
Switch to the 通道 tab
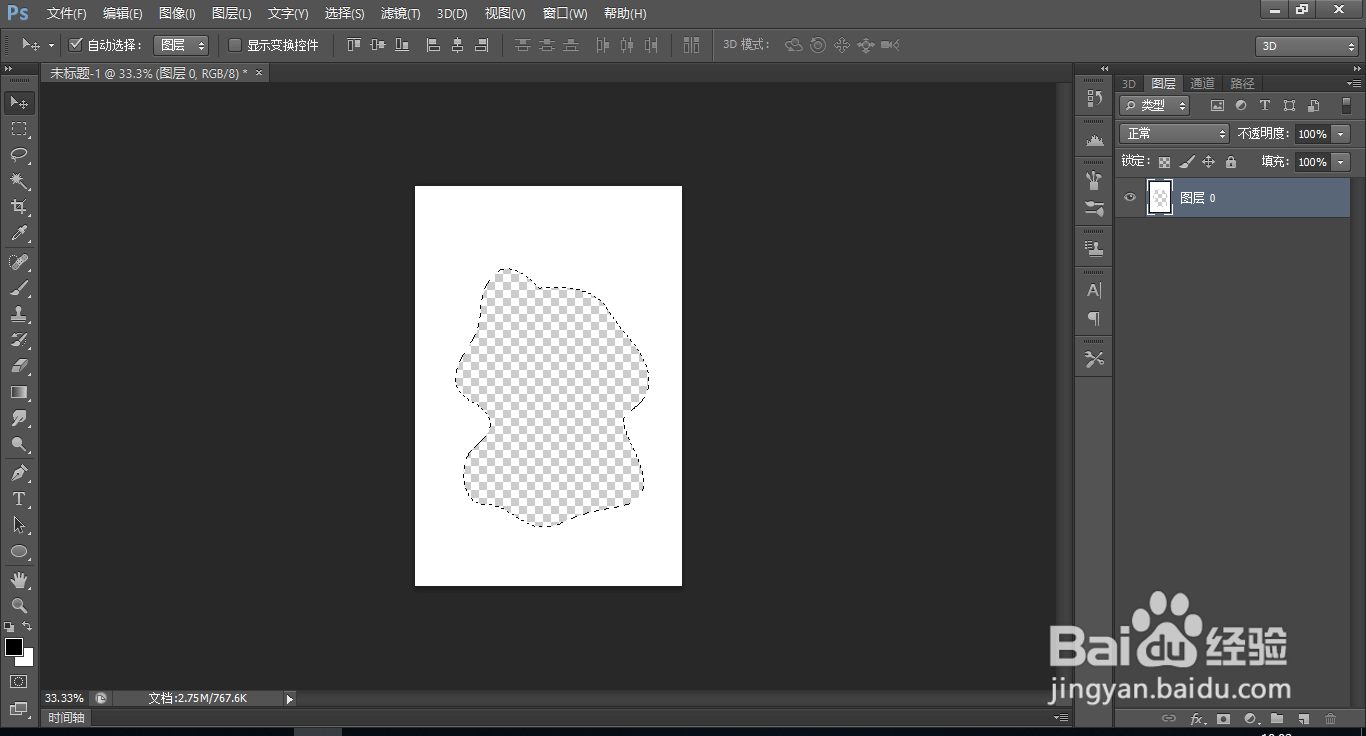(x=1202, y=84)
